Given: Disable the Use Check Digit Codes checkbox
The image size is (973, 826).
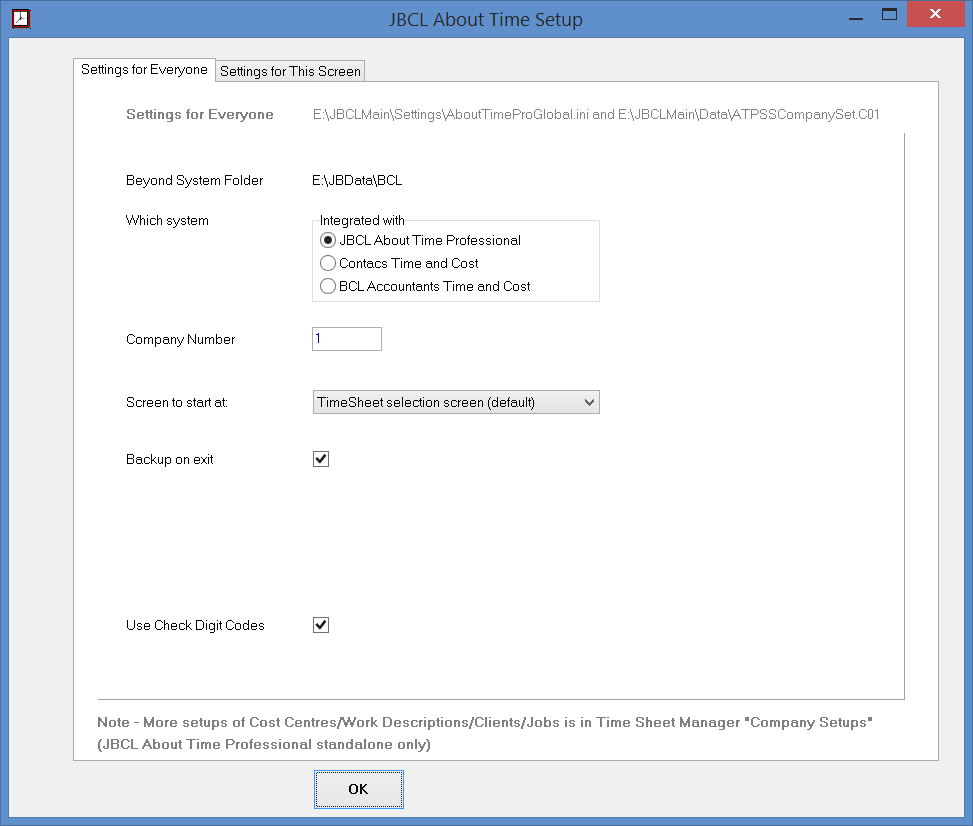Looking at the screenshot, I should pos(321,625).
